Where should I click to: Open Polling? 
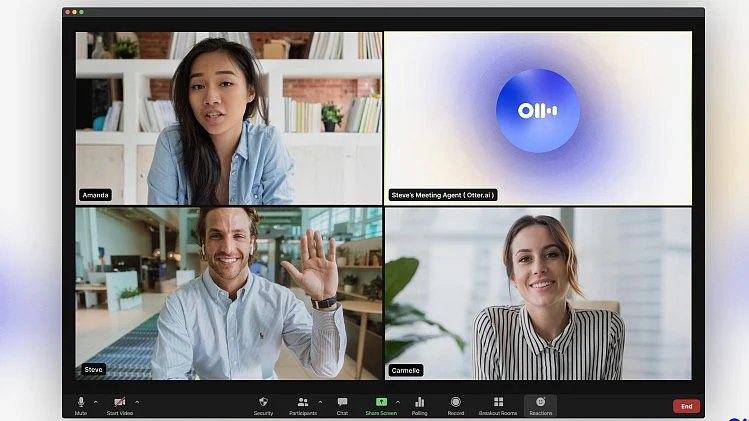pos(419,406)
